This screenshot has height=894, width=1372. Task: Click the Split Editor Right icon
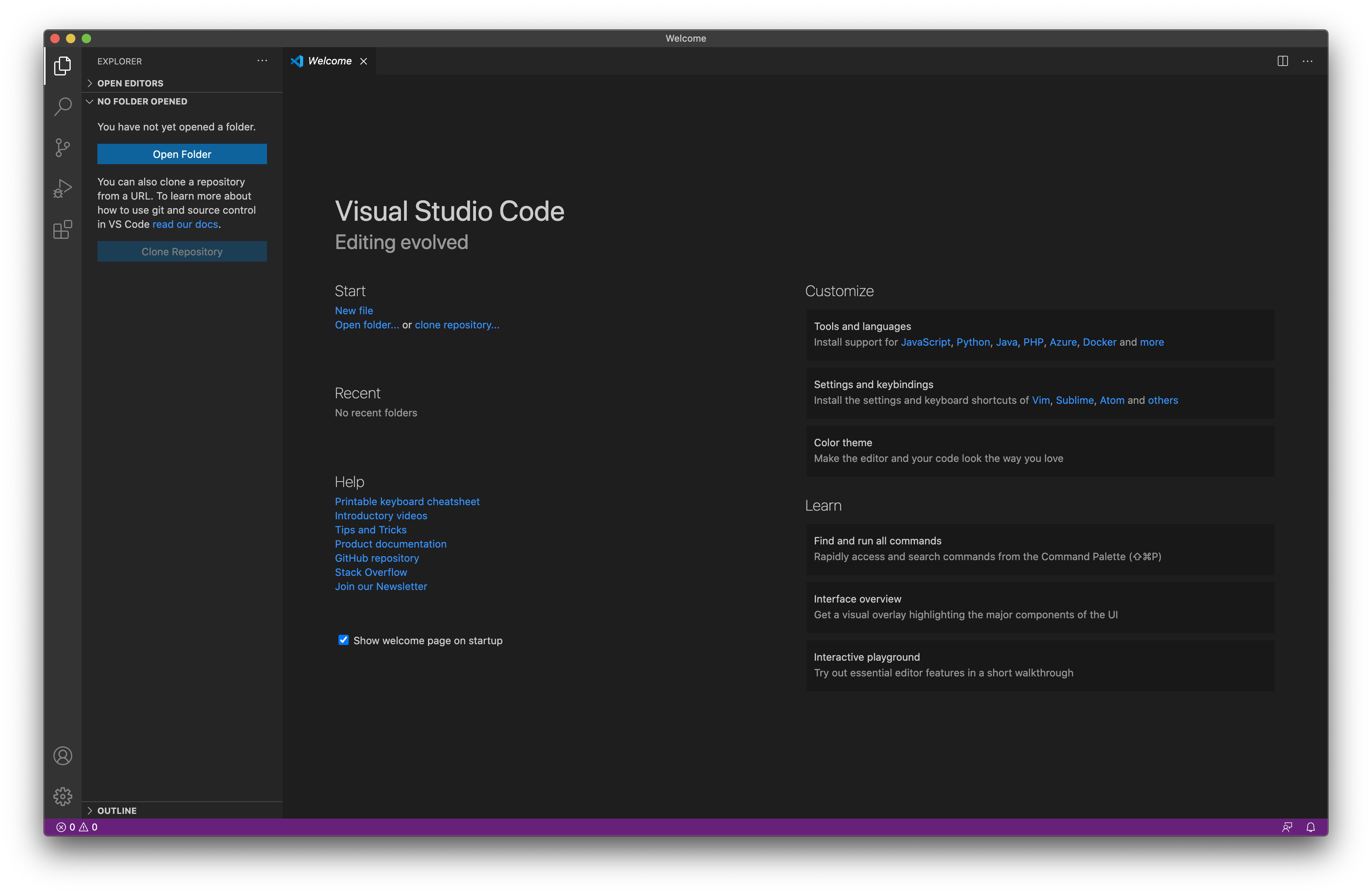coord(1282,60)
